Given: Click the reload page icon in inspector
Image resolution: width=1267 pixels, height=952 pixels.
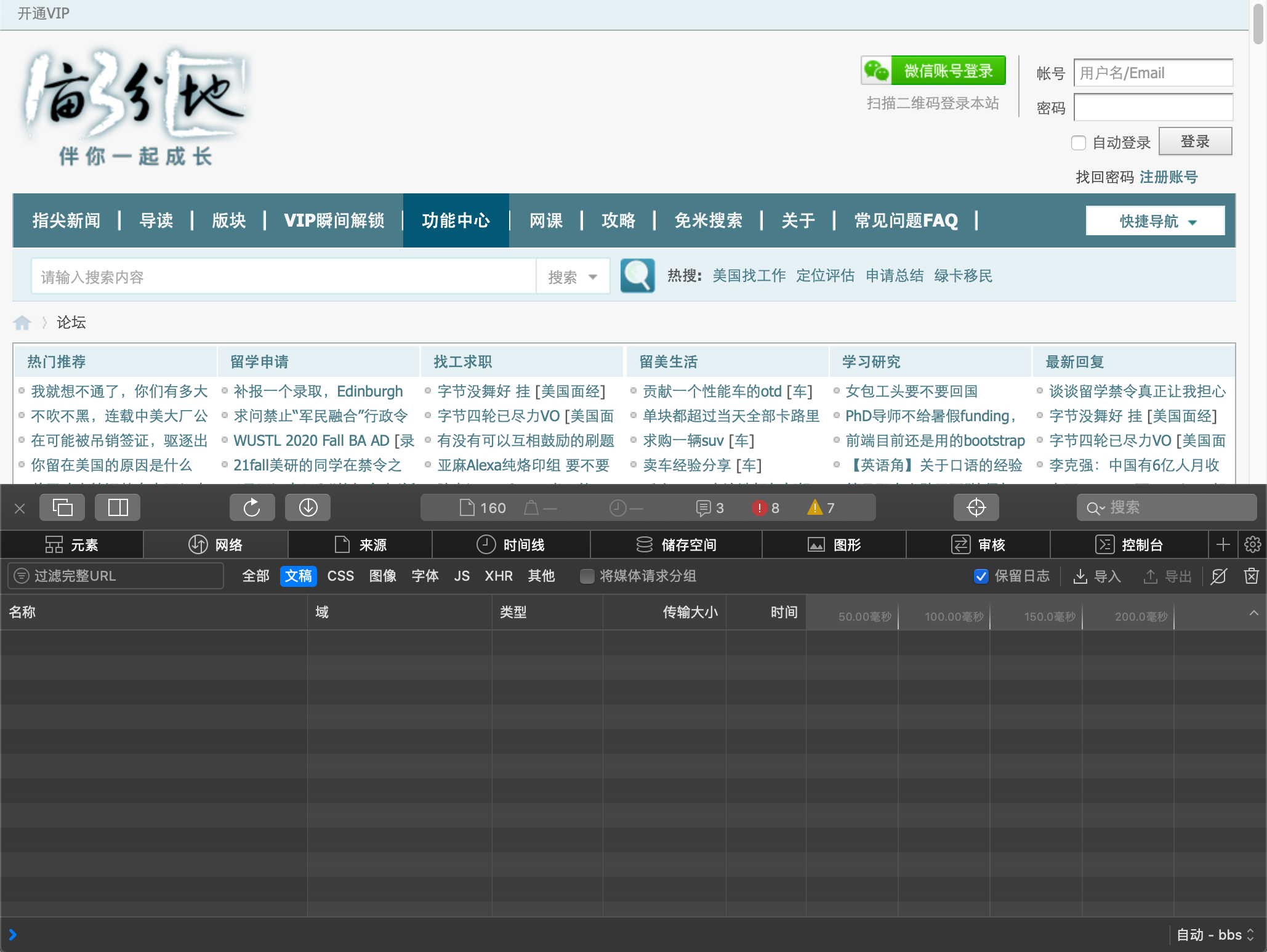Looking at the screenshot, I should tap(252, 507).
